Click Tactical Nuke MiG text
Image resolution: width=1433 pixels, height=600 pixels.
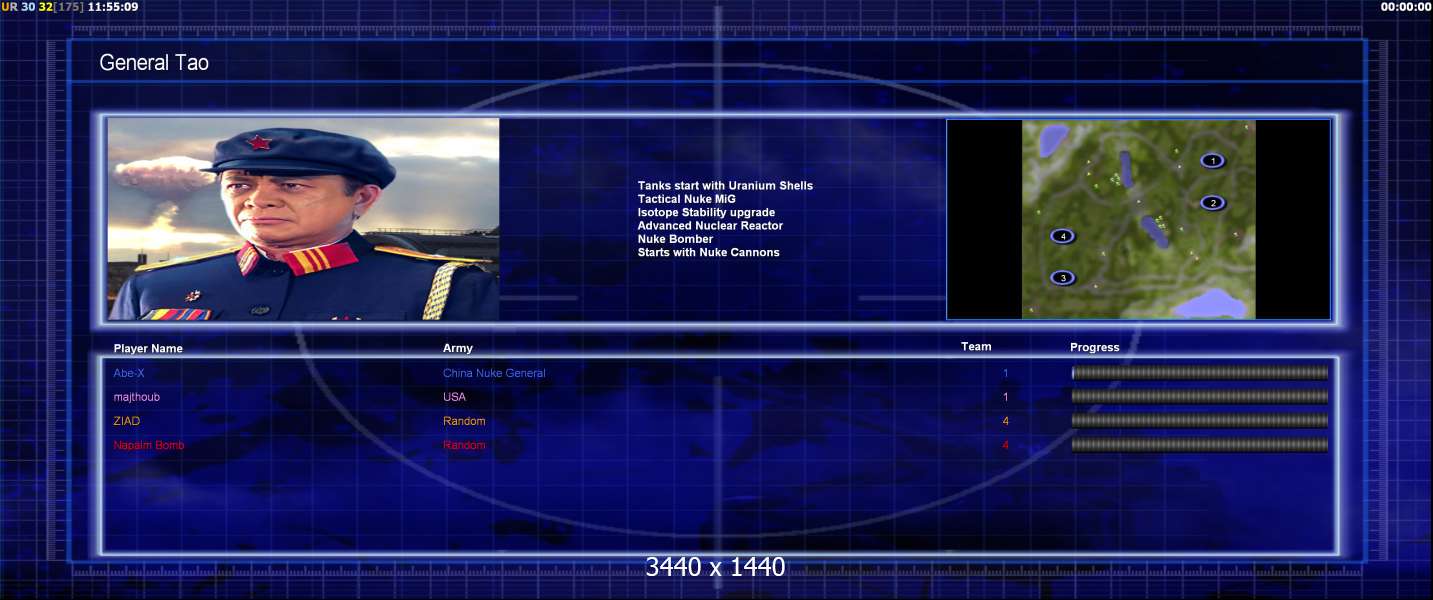pos(686,199)
